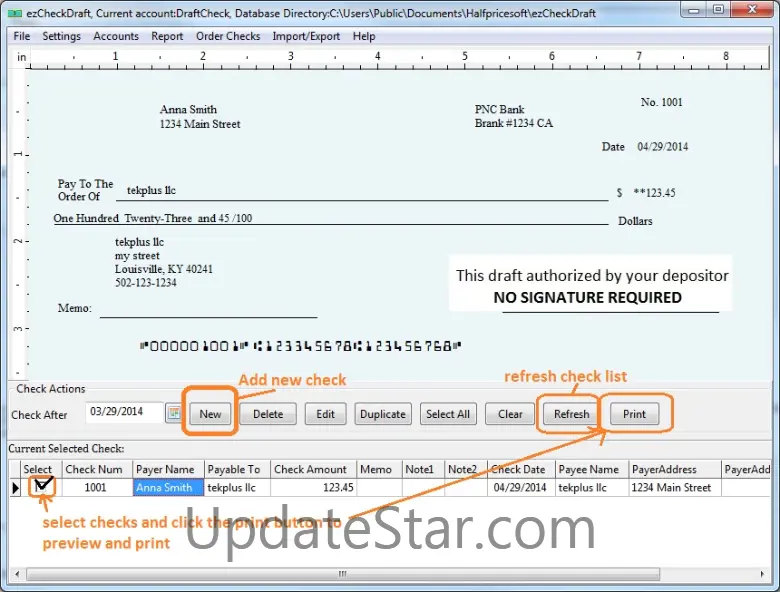The image size is (780, 592).
Task: Click the Note1 column header
Action: click(x=423, y=469)
